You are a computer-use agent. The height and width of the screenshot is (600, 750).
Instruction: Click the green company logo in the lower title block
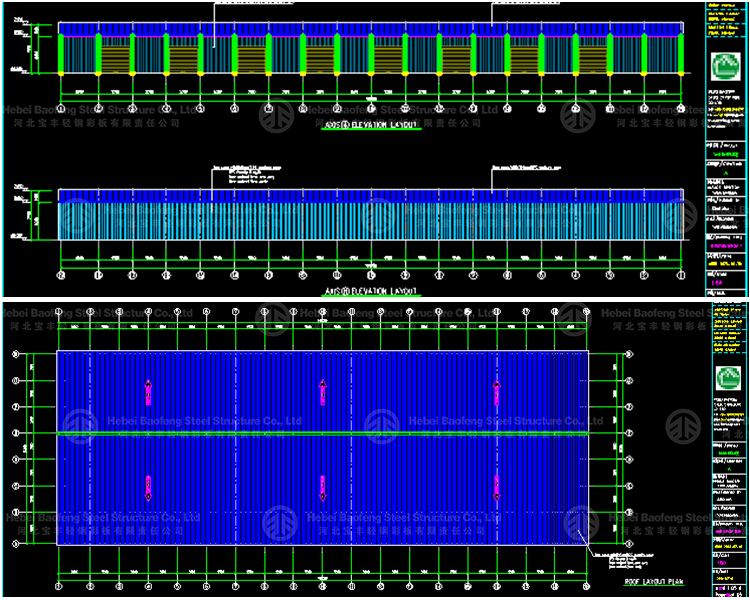coord(725,377)
